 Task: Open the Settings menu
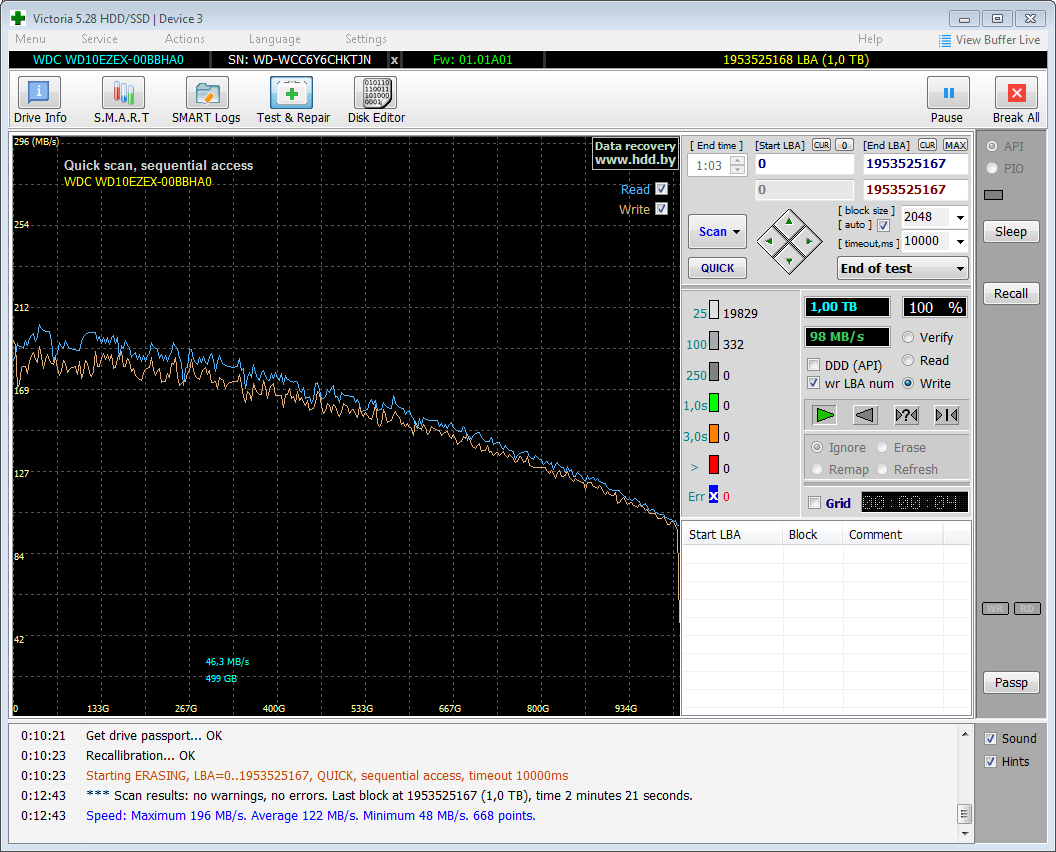click(365, 39)
